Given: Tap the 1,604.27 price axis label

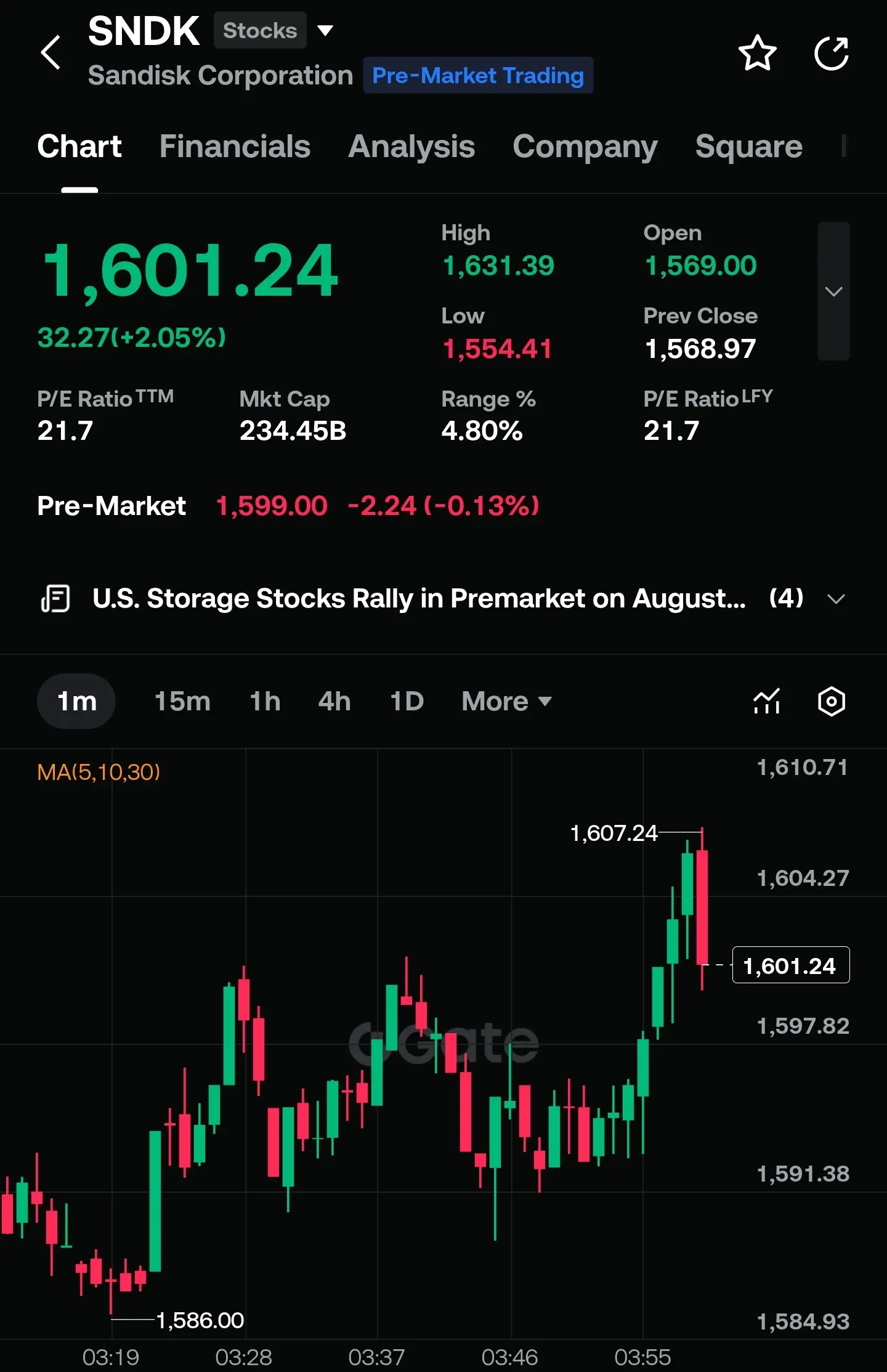Looking at the screenshot, I should pyautogui.click(x=803, y=878).
